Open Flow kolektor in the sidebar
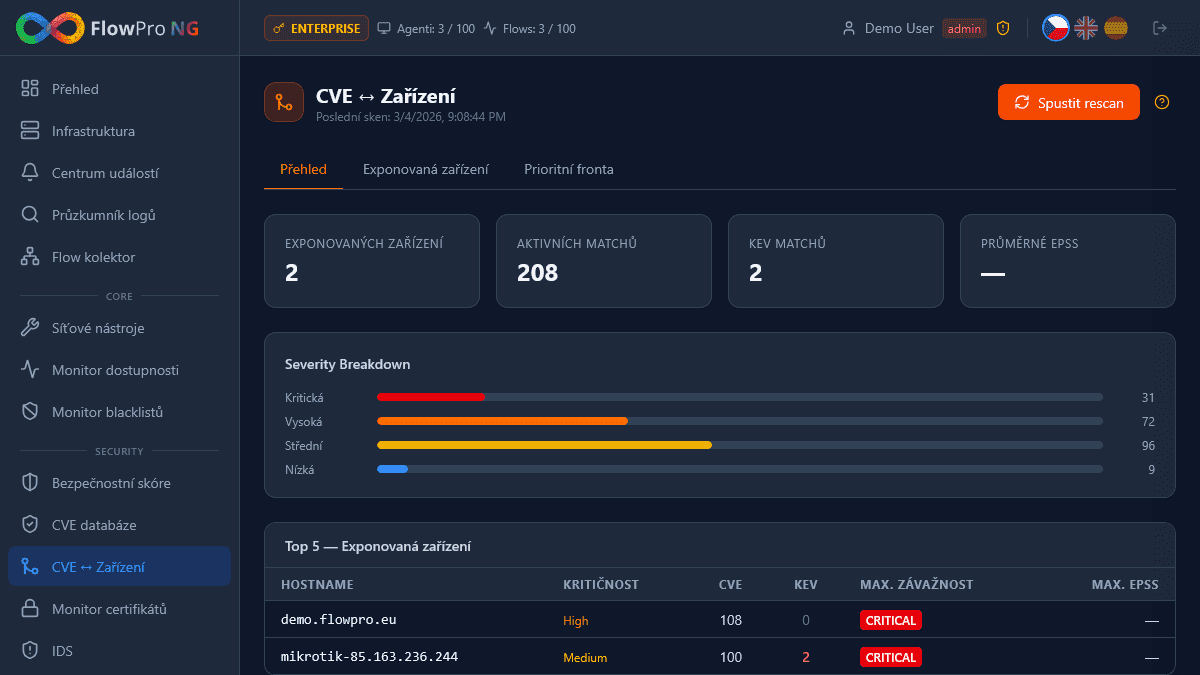1200x675 pixels. pos(119,256)
